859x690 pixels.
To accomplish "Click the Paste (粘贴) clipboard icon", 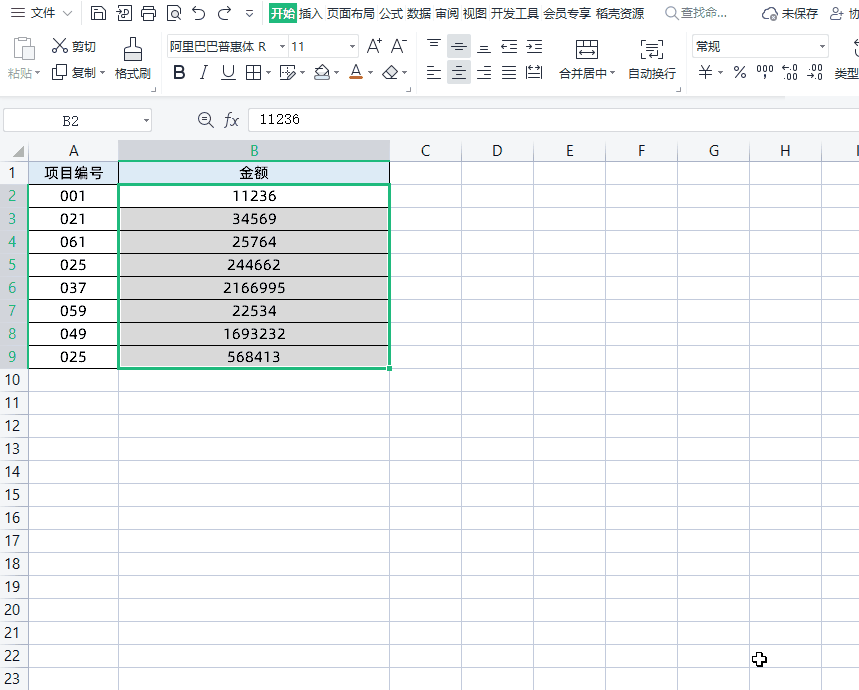I will (x=24, y=49).
